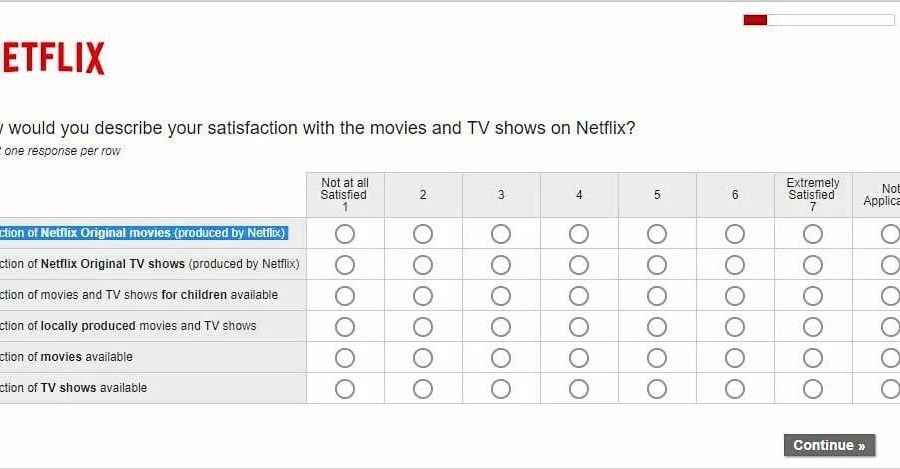The image size is (900, 469).
Task: Rate Netflix Original movies as 1
Action: pos(345,234)
